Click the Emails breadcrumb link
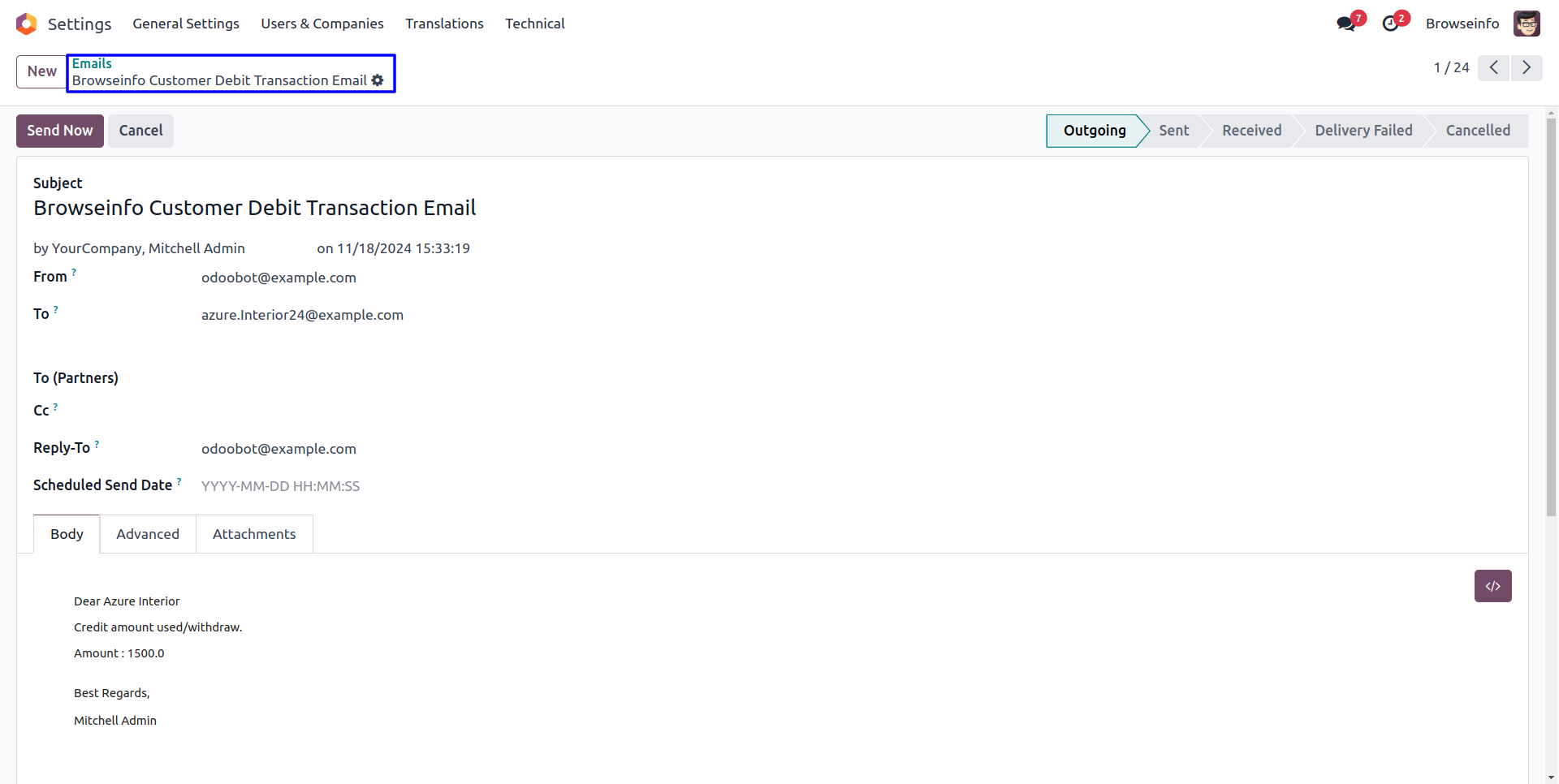1559x784 pixels. (92, 63)
